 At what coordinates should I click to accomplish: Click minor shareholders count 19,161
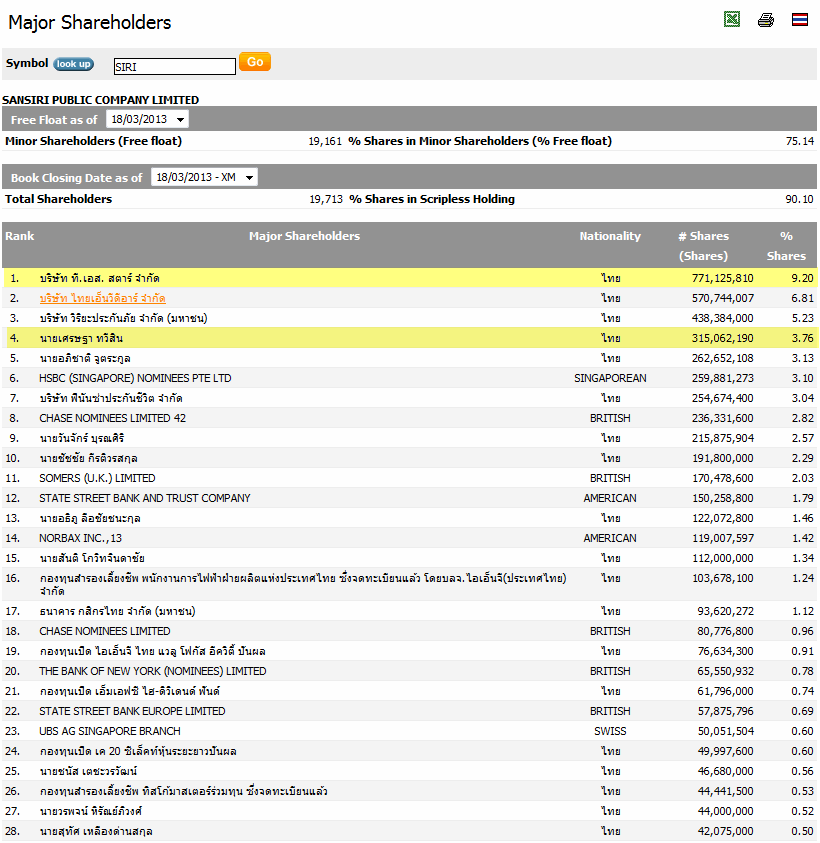point(325,141)
